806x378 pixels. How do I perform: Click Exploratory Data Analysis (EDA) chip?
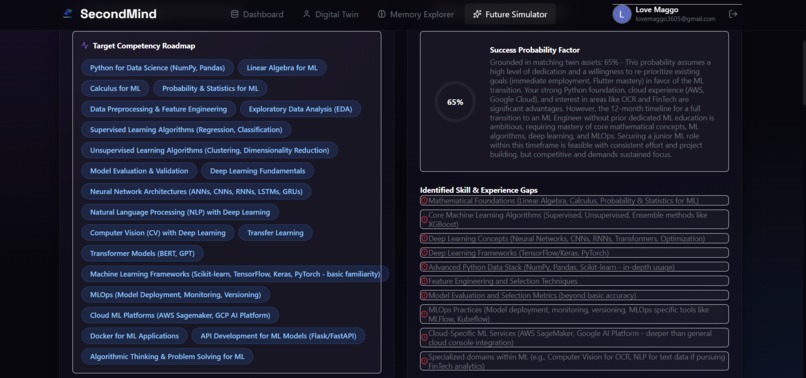pos(300,109)
